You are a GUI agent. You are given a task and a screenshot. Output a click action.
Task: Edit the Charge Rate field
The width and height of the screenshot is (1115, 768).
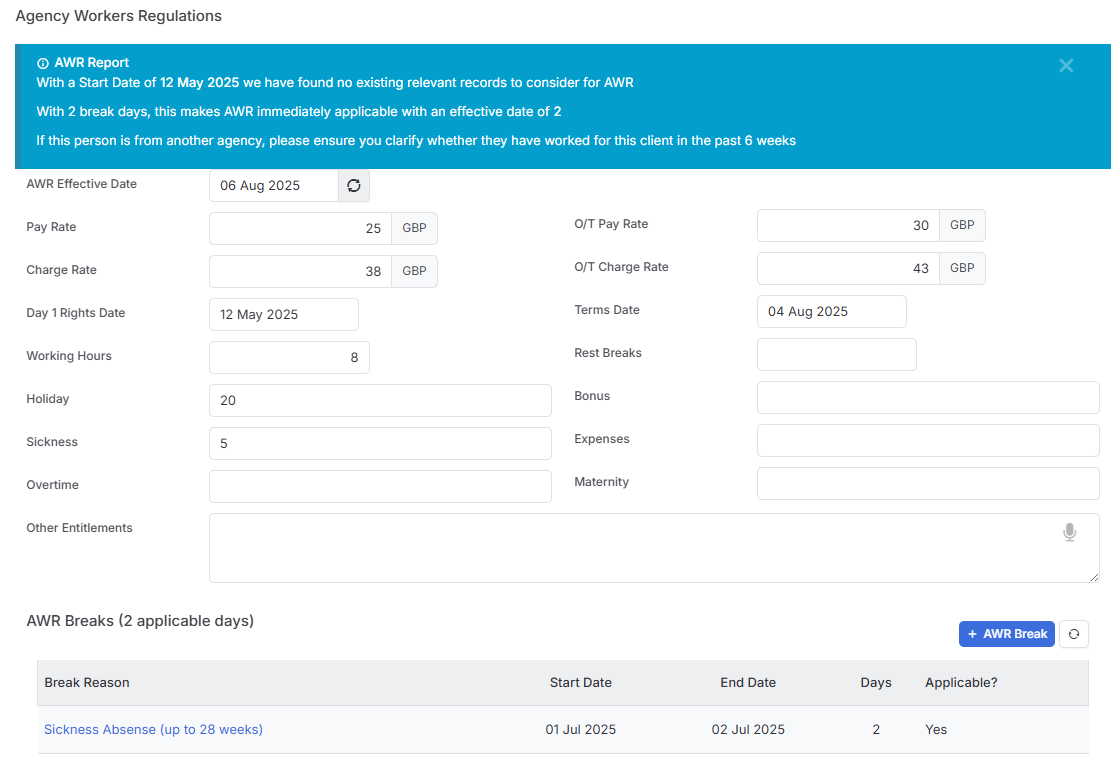point(300,271)
